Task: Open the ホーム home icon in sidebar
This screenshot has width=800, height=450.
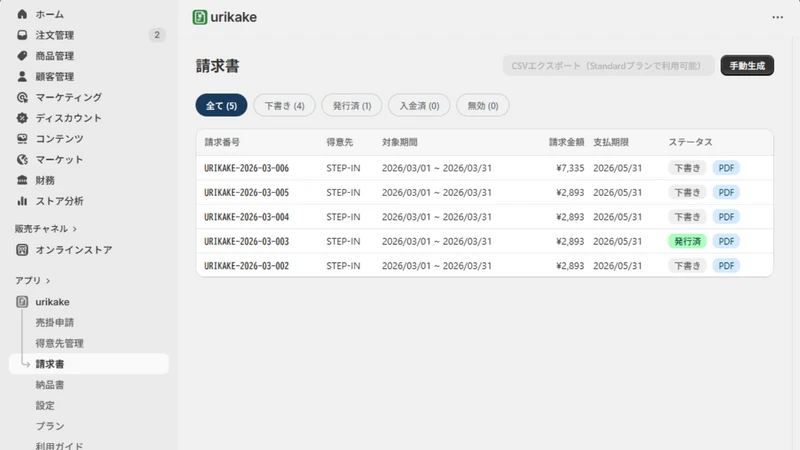Action: [x=22, y=14]
